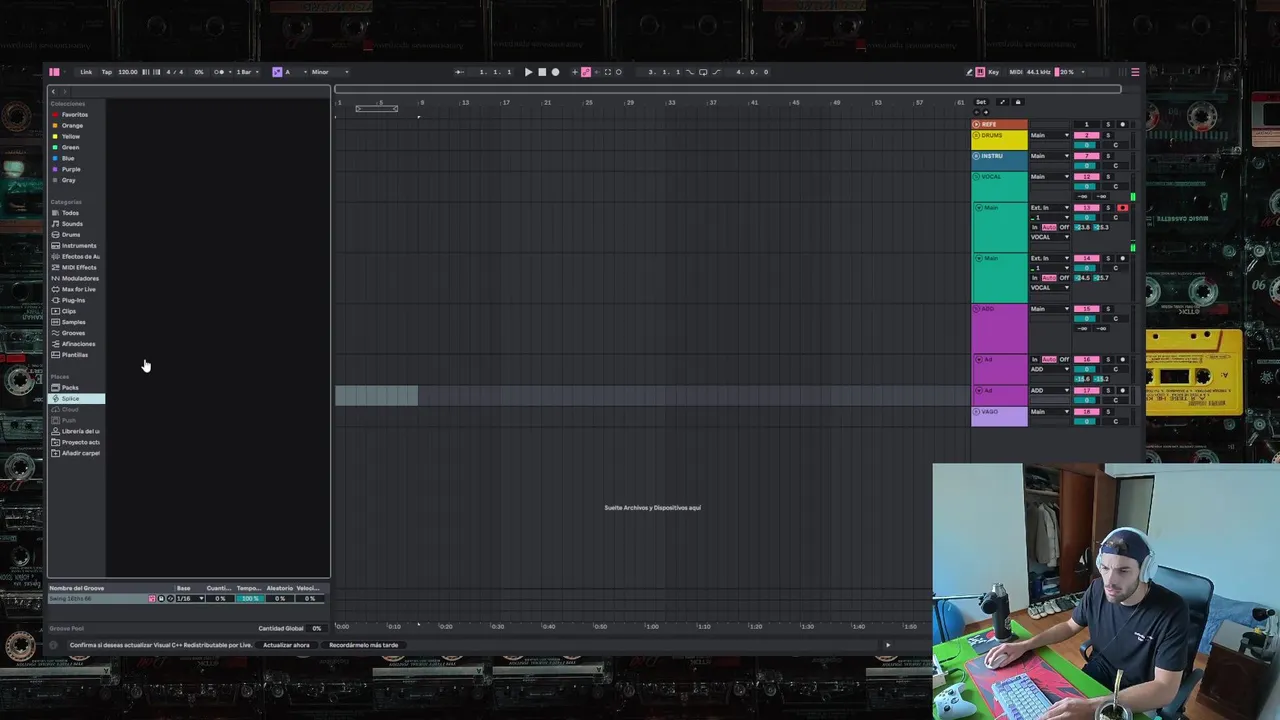Solo the REFE track
Image resolution: width=1280 pixels, height=720 pixels.
pyautogui.click(x=1108, y=124)
